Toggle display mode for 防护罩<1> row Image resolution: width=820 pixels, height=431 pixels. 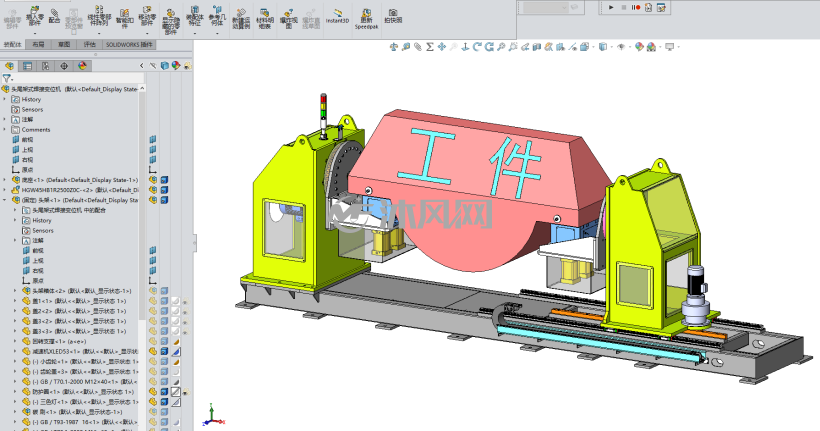pyautogui.click(x=164, y=392)
